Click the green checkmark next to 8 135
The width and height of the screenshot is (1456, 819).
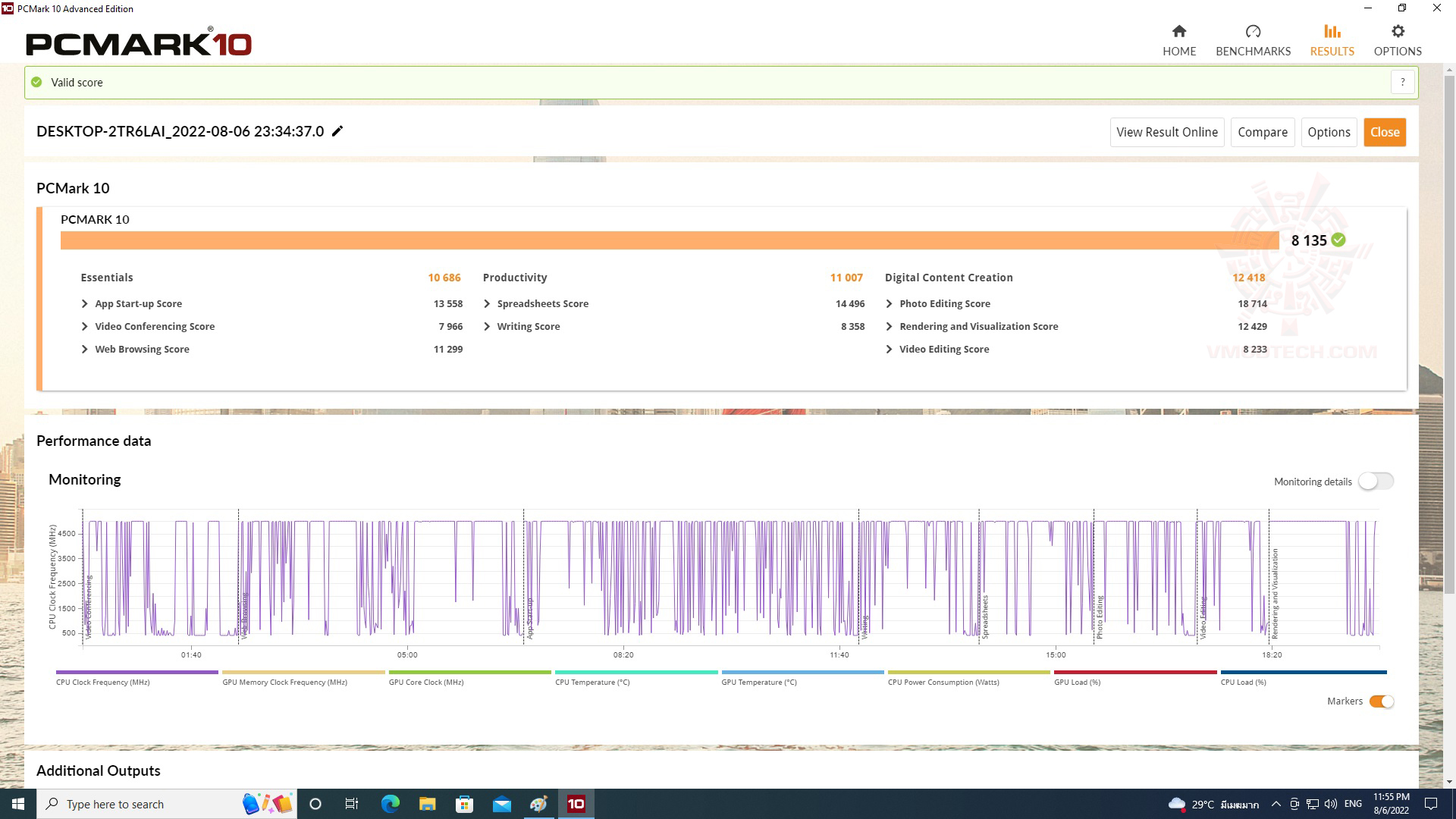point(1338,240)
